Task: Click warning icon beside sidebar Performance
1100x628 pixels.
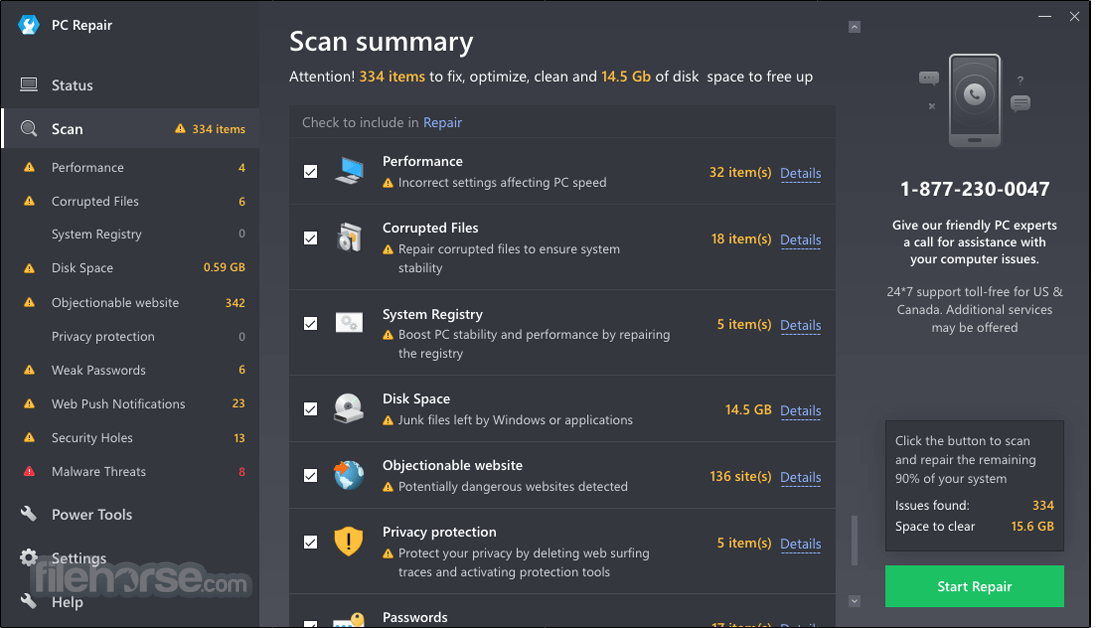Action: [x=29, y=167]
